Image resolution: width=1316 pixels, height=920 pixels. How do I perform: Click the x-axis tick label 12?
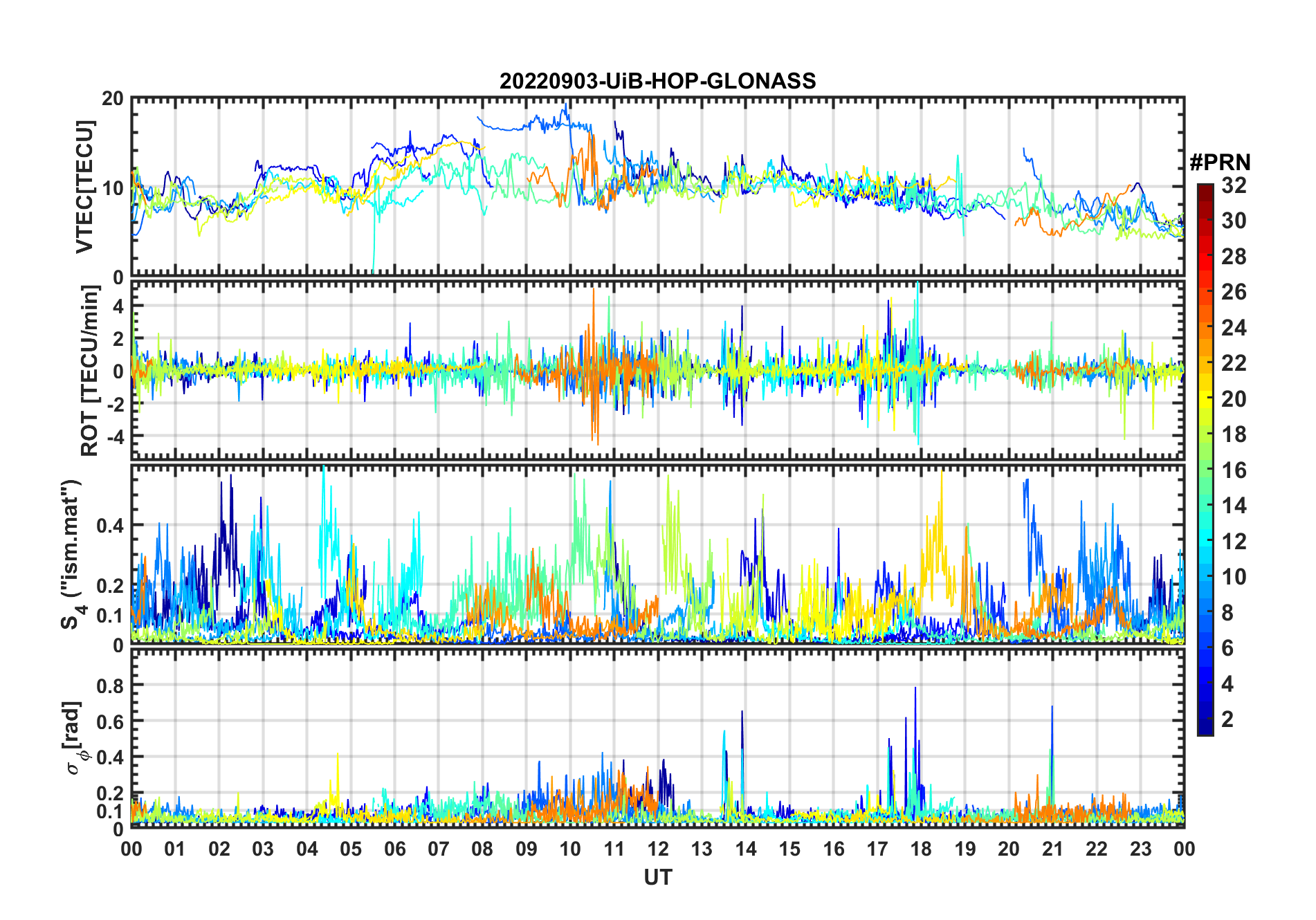tap(658, 849)
